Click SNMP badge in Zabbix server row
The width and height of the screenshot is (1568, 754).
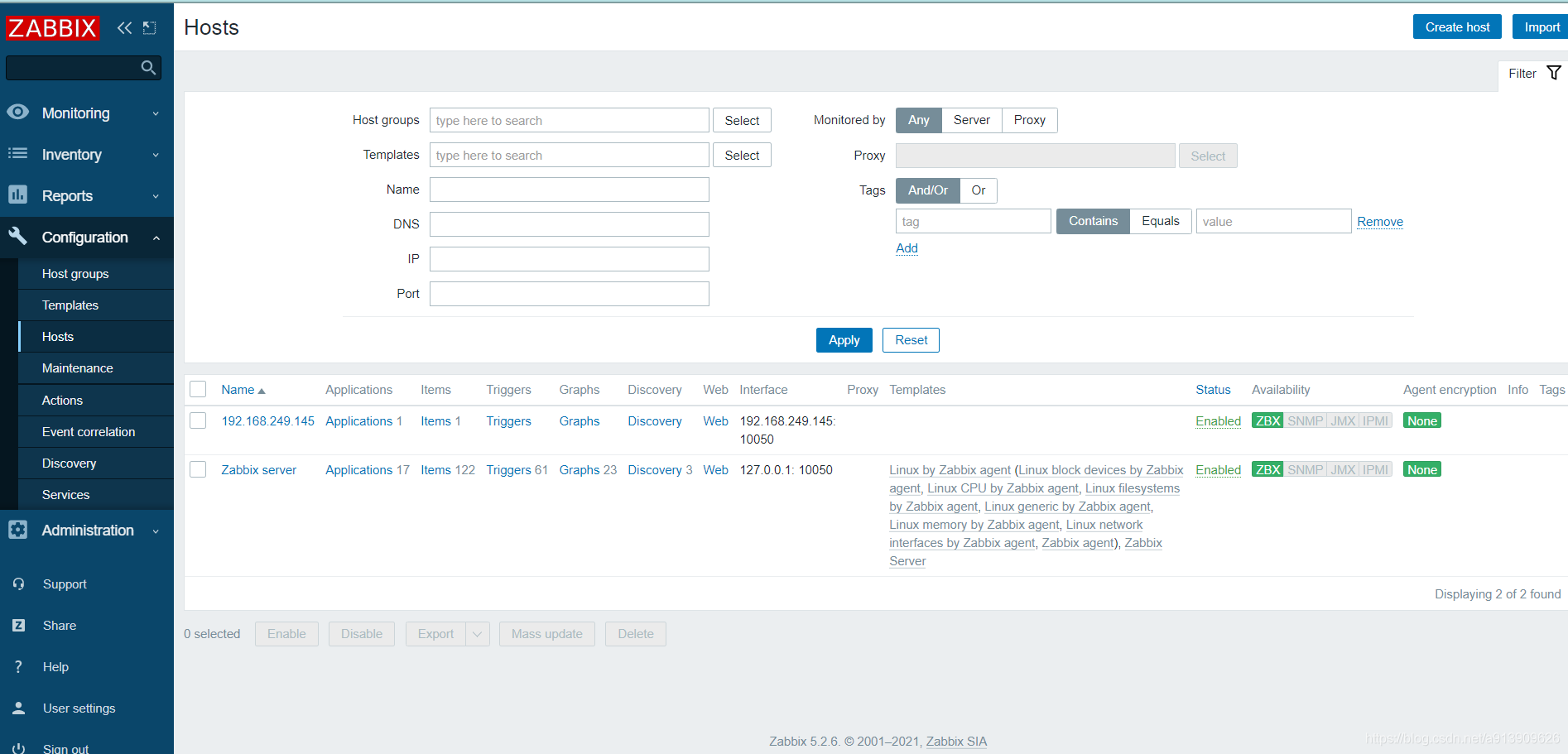pos(1306,470)
